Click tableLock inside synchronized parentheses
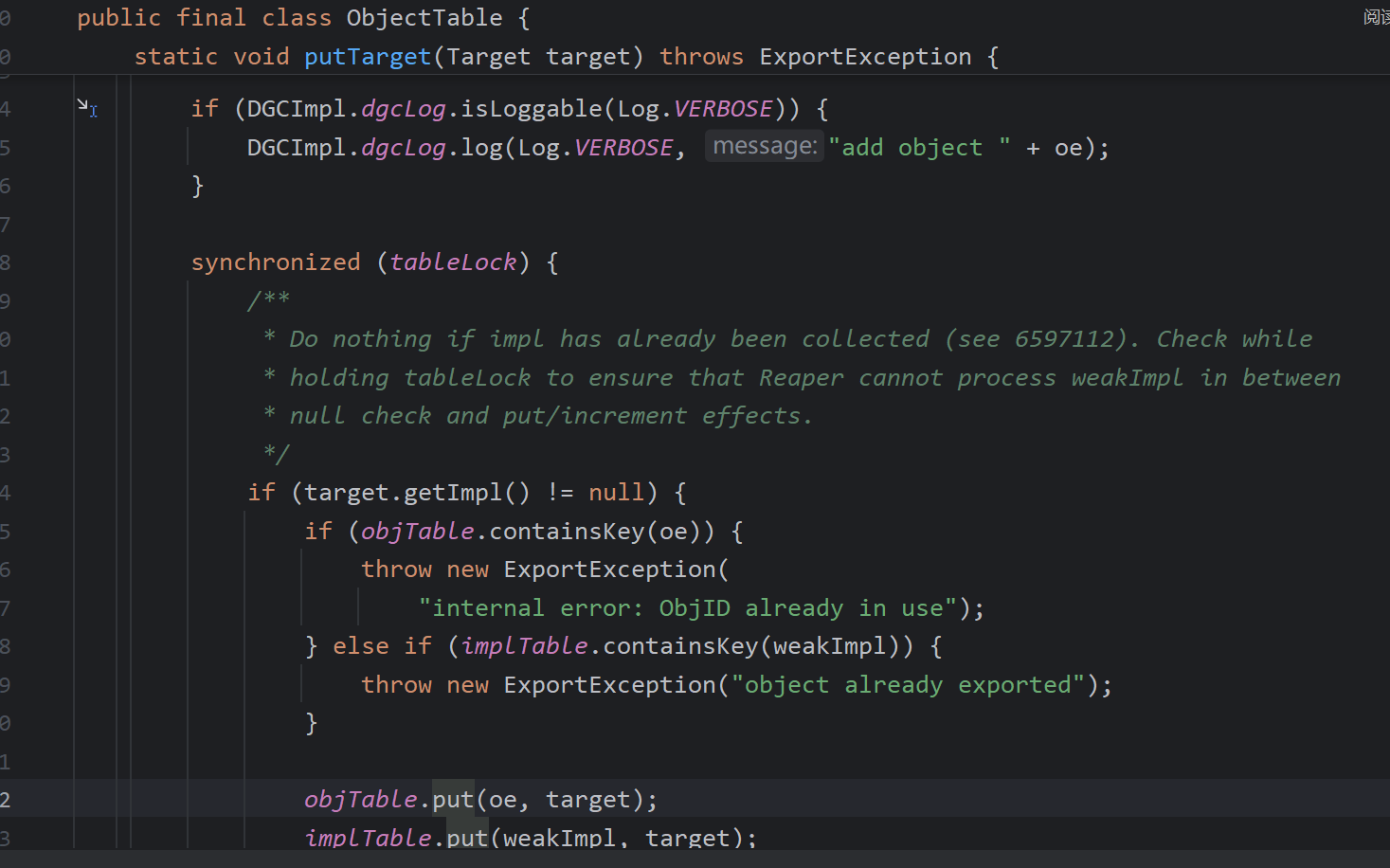Viewport: 1390px width, 868px height. pyautogui.click(x=453, y=262)
